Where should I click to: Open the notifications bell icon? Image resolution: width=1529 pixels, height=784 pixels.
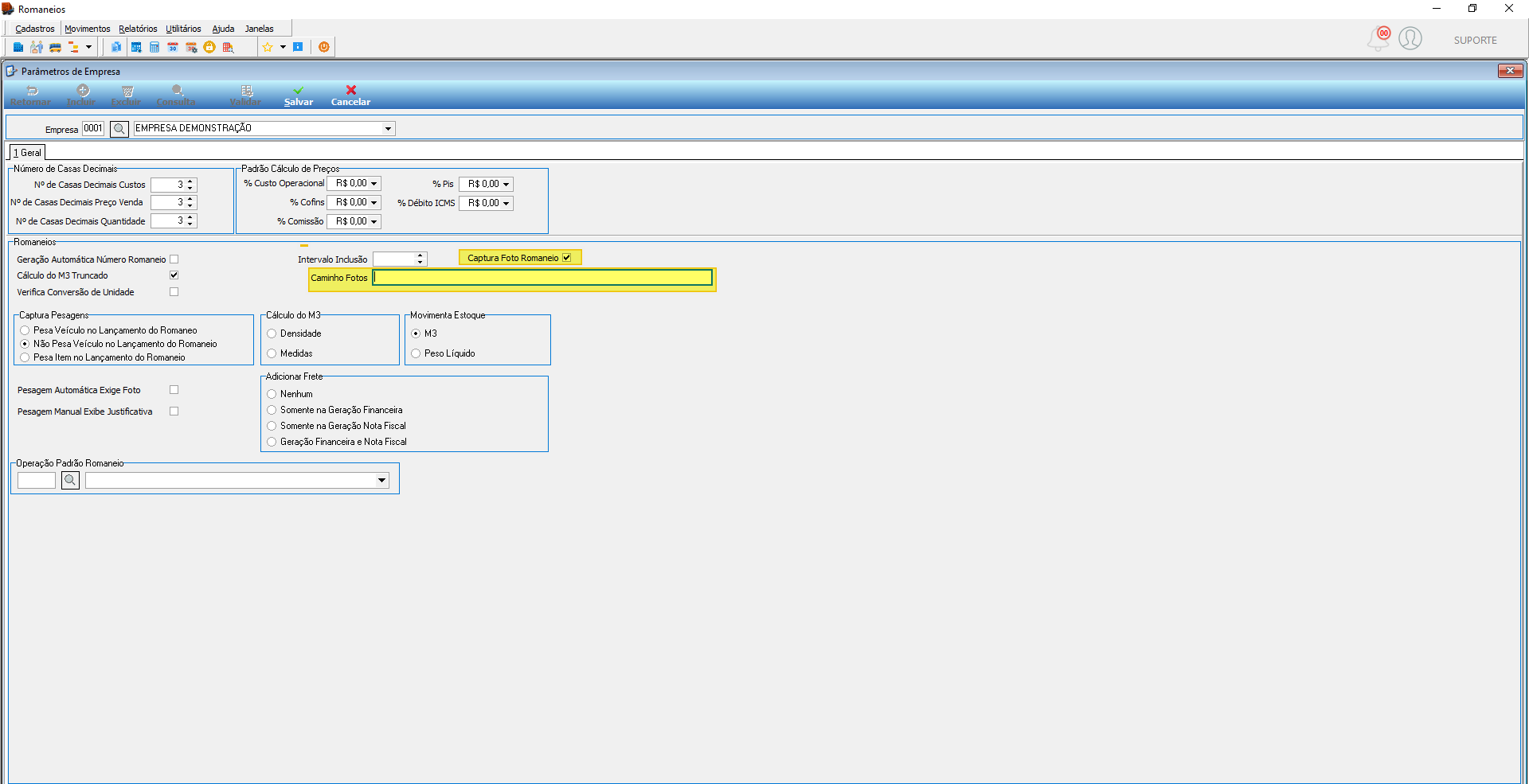[1378, 38]
